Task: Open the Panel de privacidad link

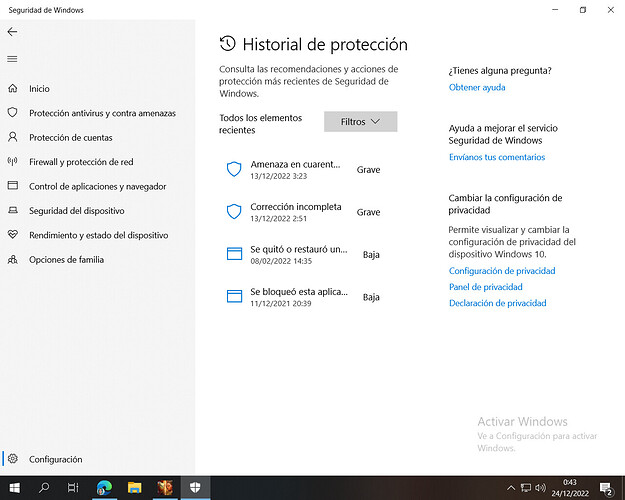Action: point(486,287)
